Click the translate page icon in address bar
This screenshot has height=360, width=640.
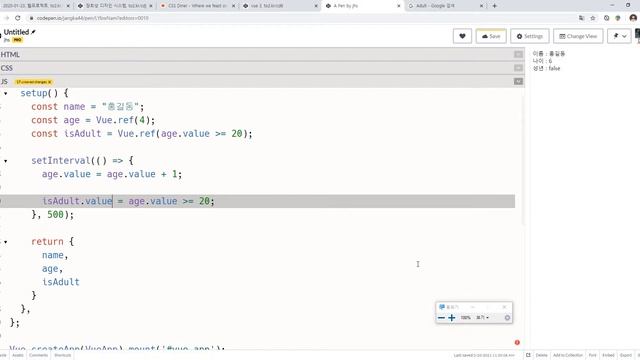pyautogui.click(x=581, y=18)
